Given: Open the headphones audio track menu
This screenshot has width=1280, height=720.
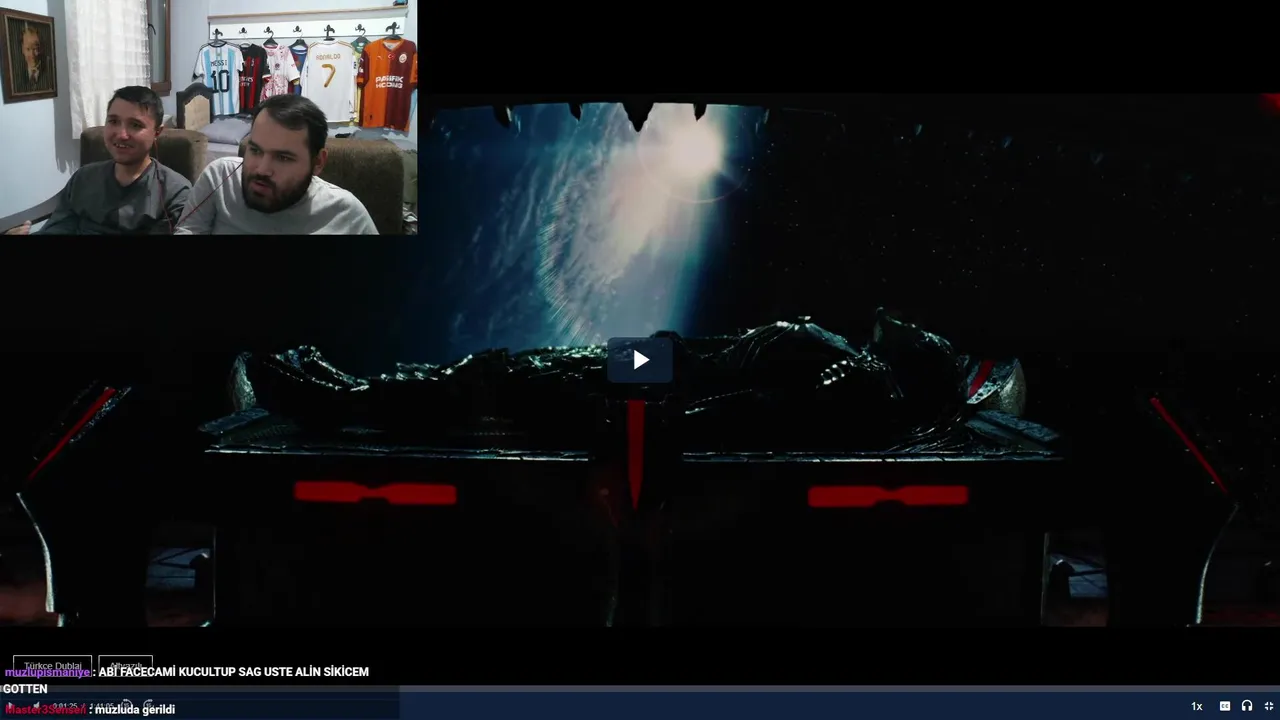Looking at the screenshot, I should tap(1247, 706).
